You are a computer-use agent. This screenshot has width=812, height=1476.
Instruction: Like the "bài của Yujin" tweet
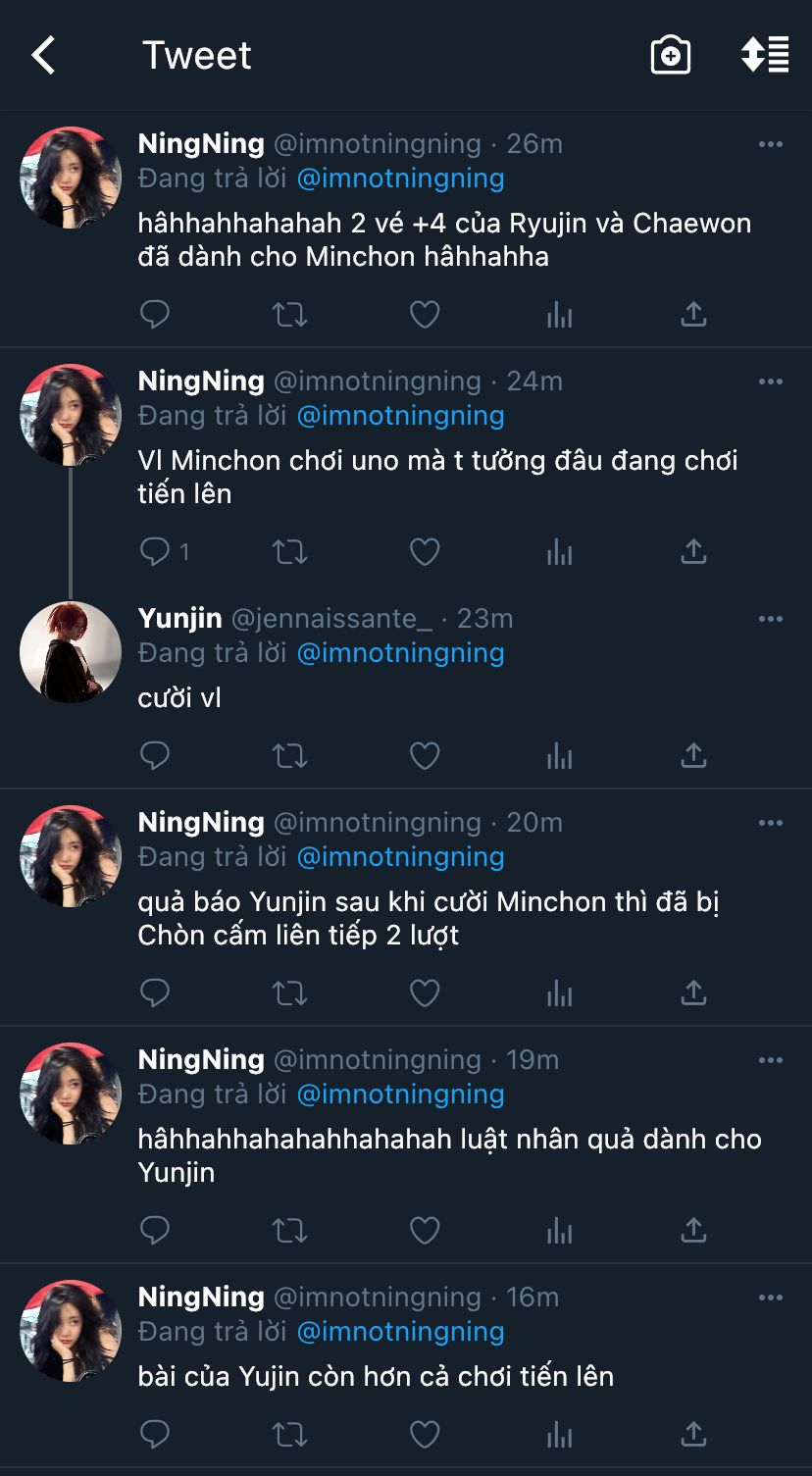coord(424,1435)
